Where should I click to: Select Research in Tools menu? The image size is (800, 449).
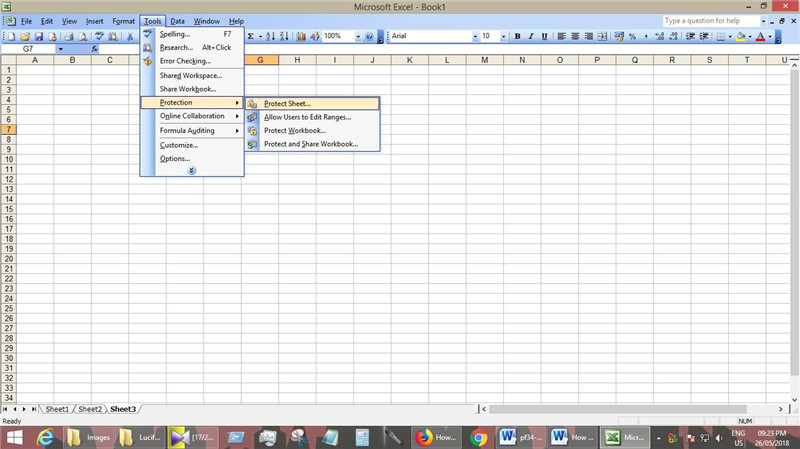click(x=192, y=47)
